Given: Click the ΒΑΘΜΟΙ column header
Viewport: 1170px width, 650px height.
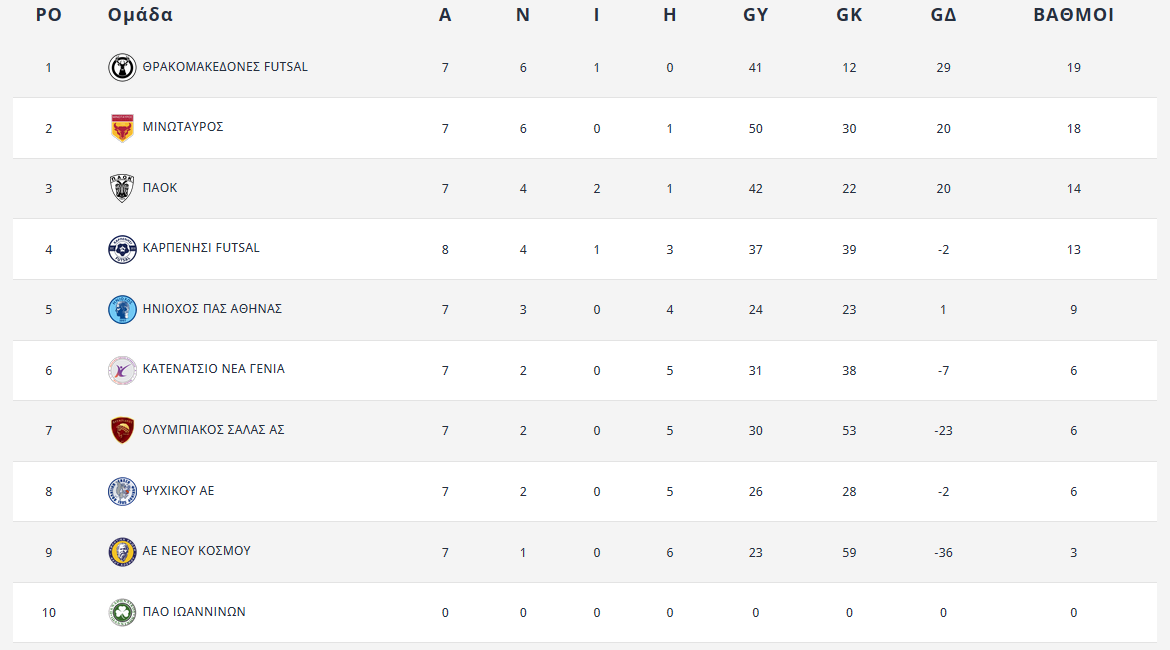Looking at the screenshot, I should click(x=1073, y=15).
